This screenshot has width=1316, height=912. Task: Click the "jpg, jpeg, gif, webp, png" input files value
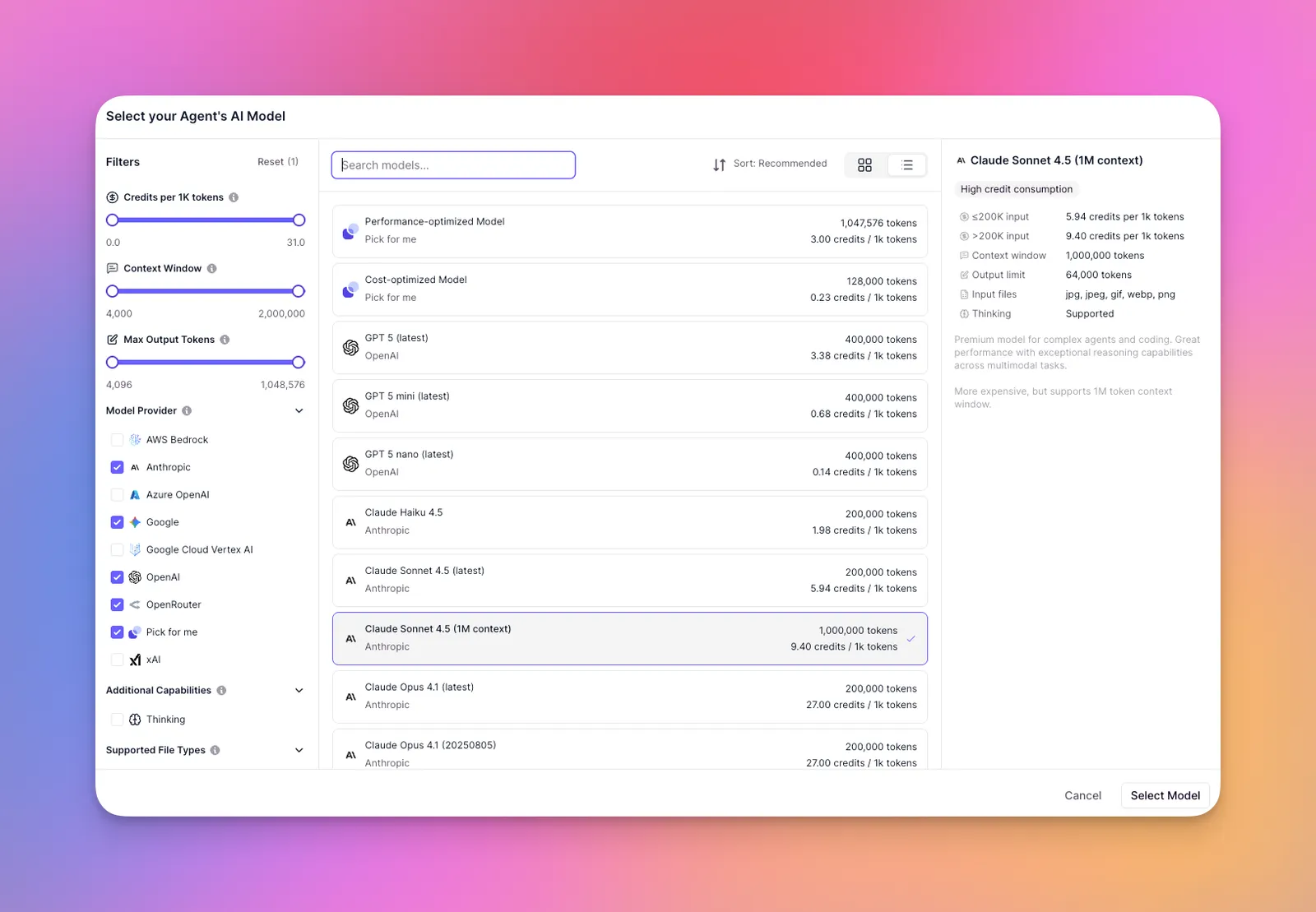pos(1120,294)
